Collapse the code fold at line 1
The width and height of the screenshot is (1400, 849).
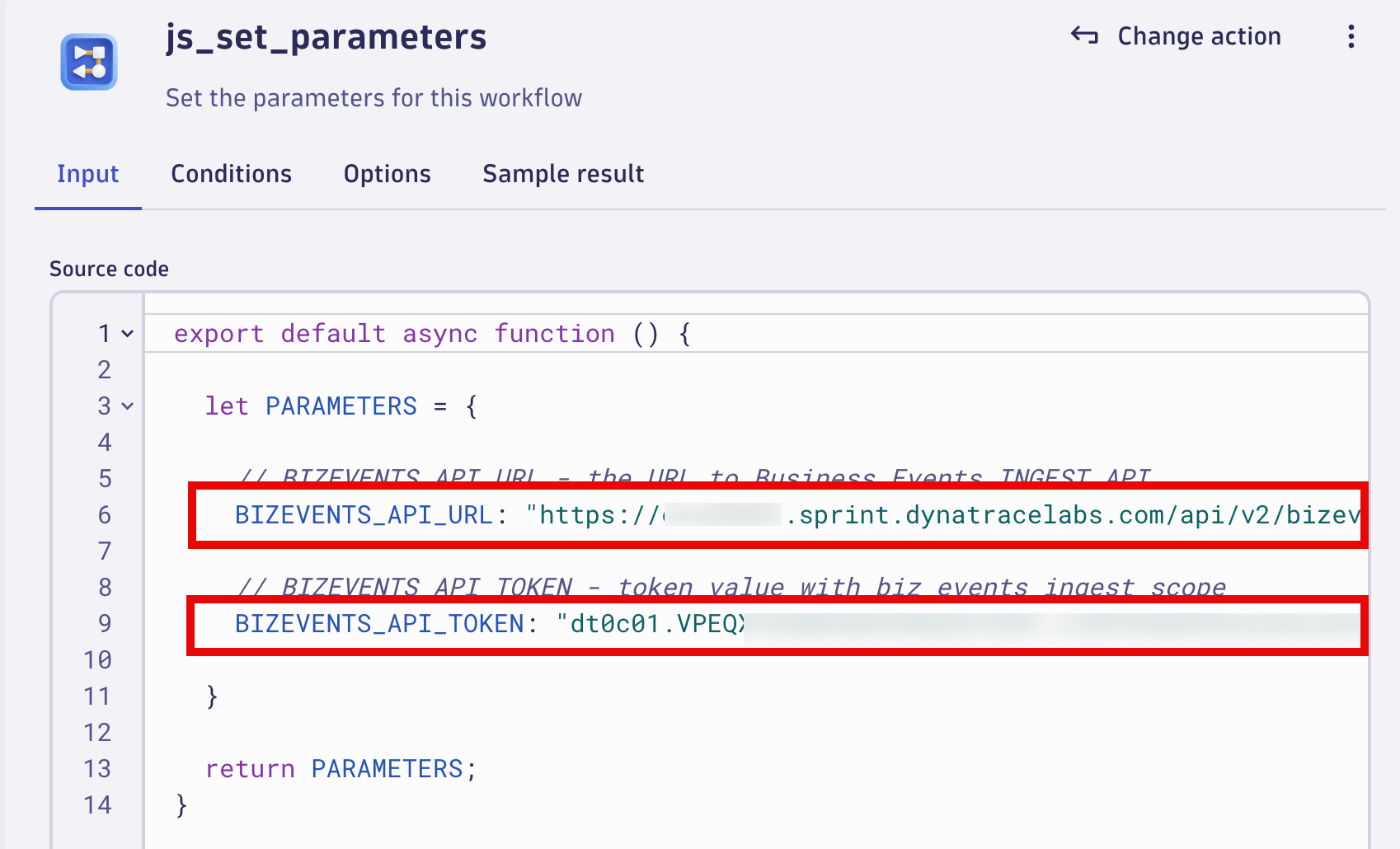pos(128,334)
